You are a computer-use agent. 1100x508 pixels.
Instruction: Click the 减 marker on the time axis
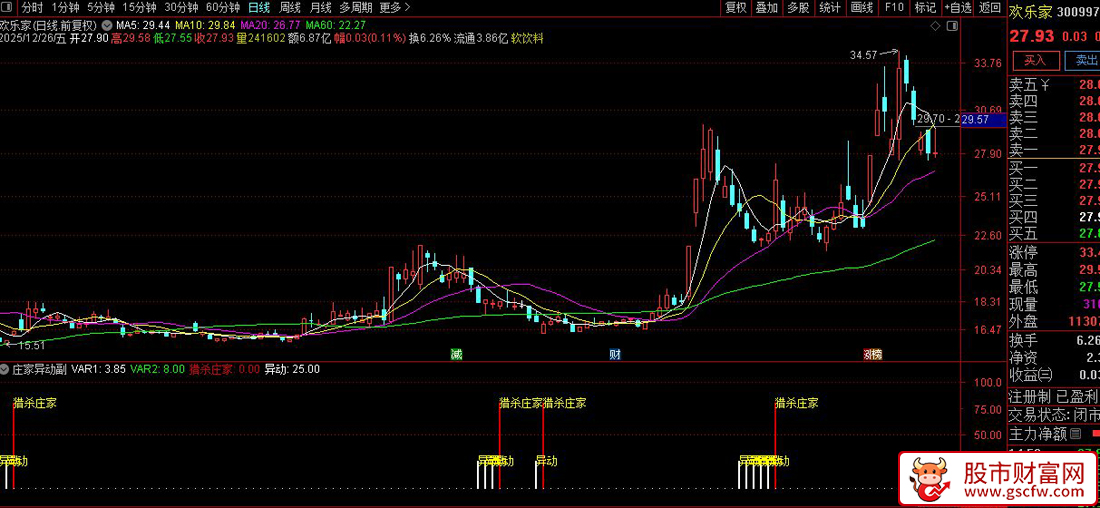[x=457, y=354]
